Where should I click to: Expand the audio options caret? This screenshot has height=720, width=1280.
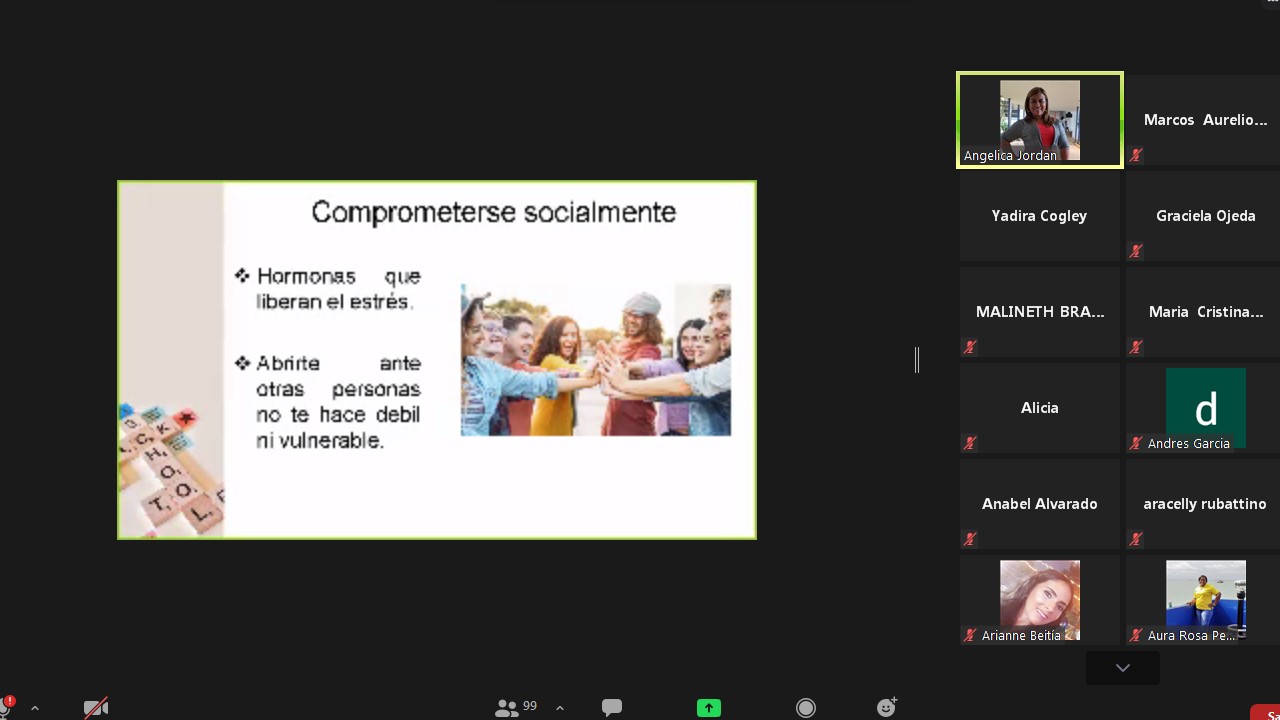pyautogui.click(x=35, y=708)
